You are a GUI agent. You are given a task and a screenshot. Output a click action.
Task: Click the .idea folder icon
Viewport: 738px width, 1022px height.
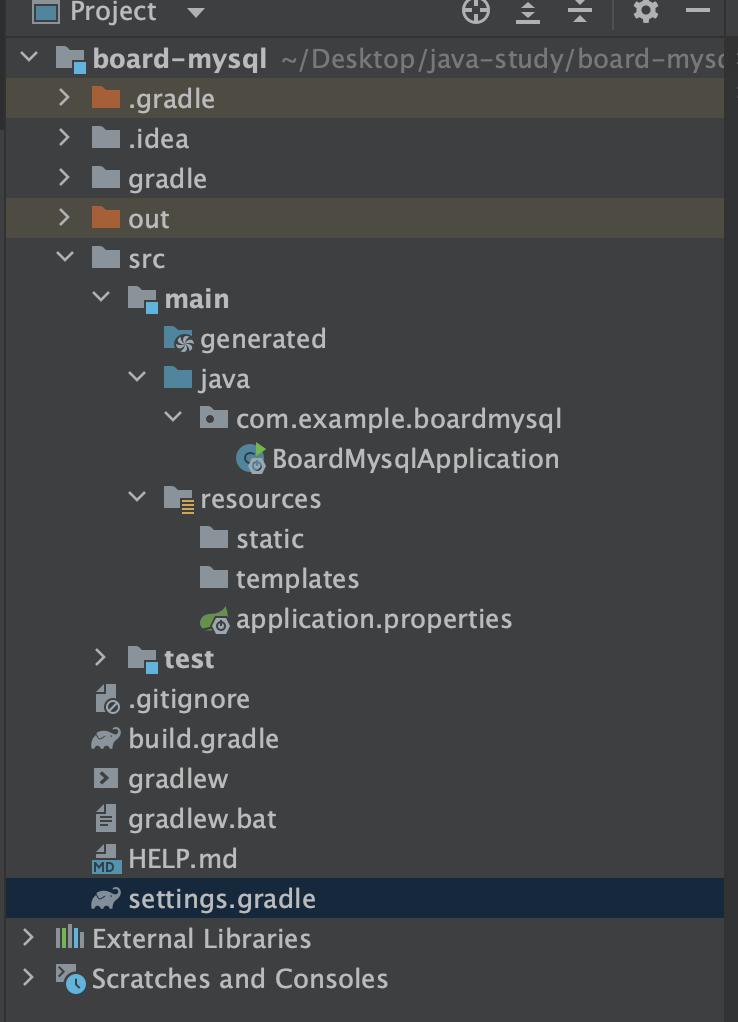tap(106, 138)
